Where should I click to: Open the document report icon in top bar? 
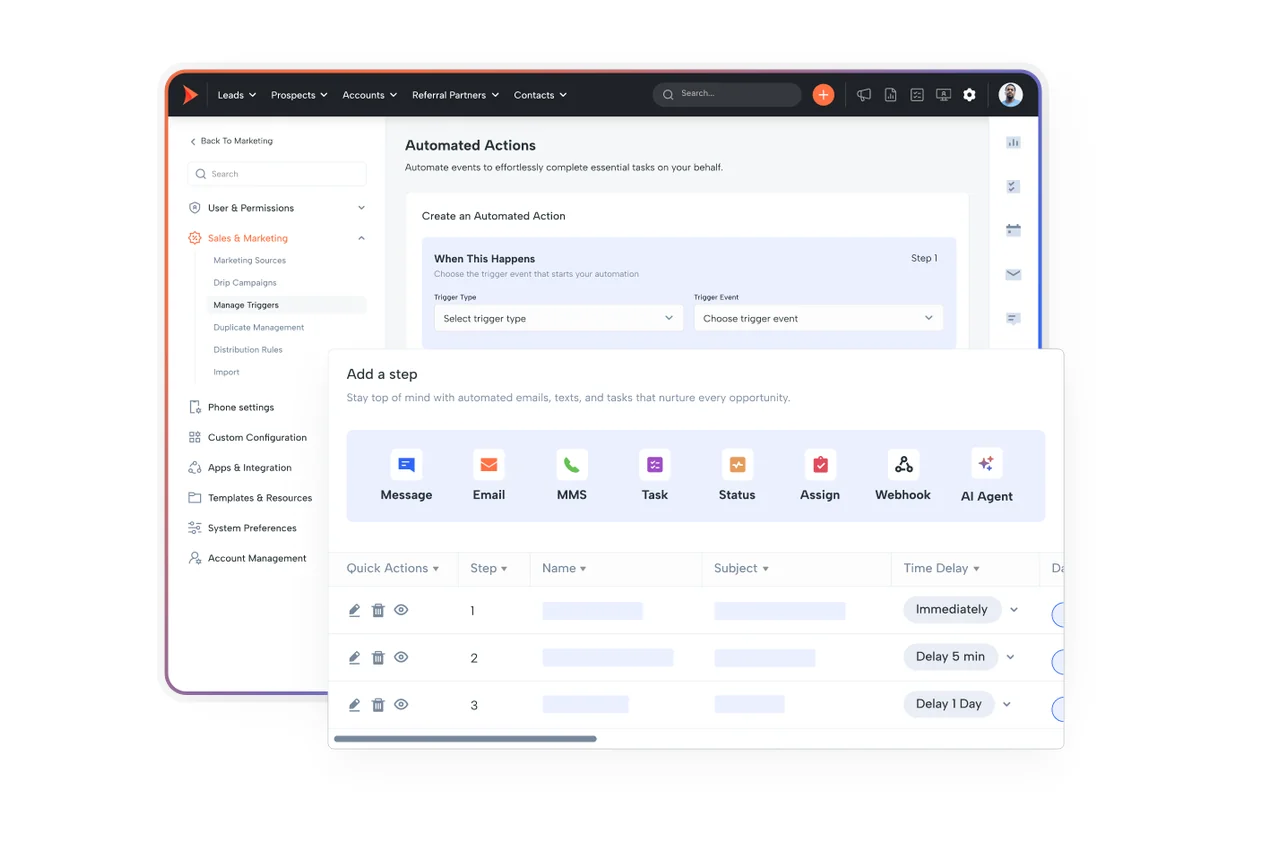(890, 95)
